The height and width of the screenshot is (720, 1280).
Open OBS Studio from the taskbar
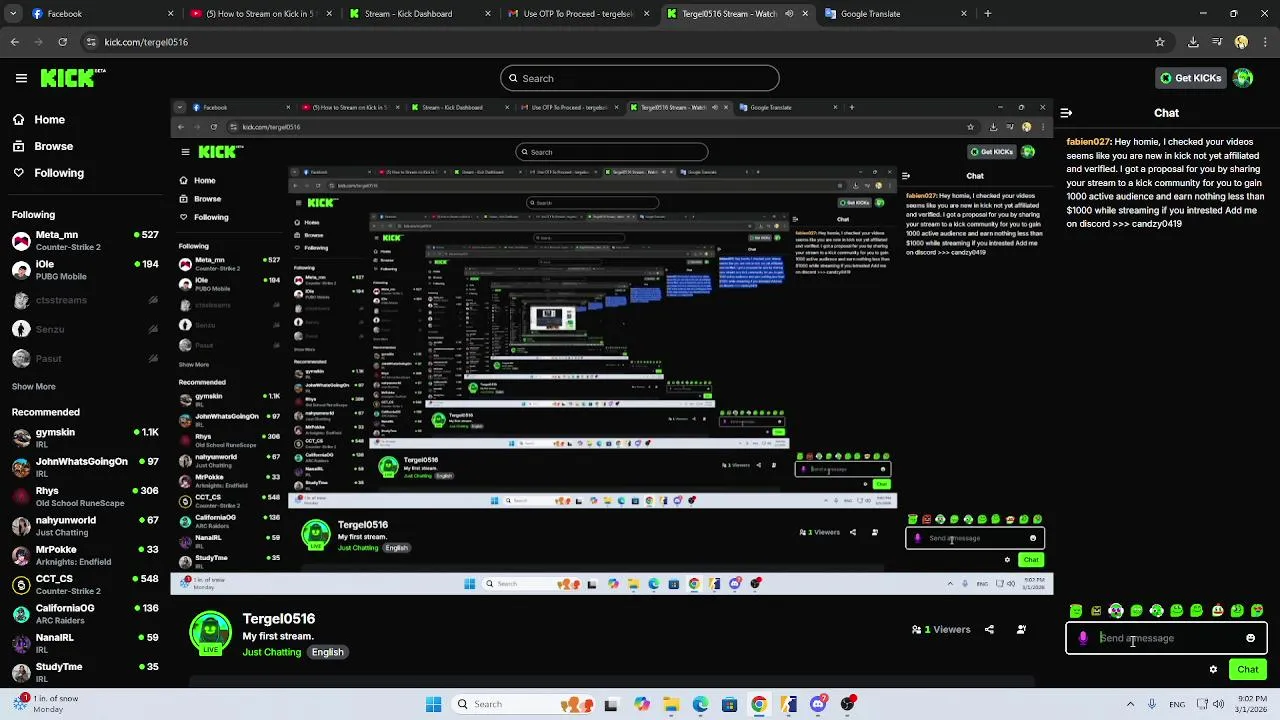(848, 704)
